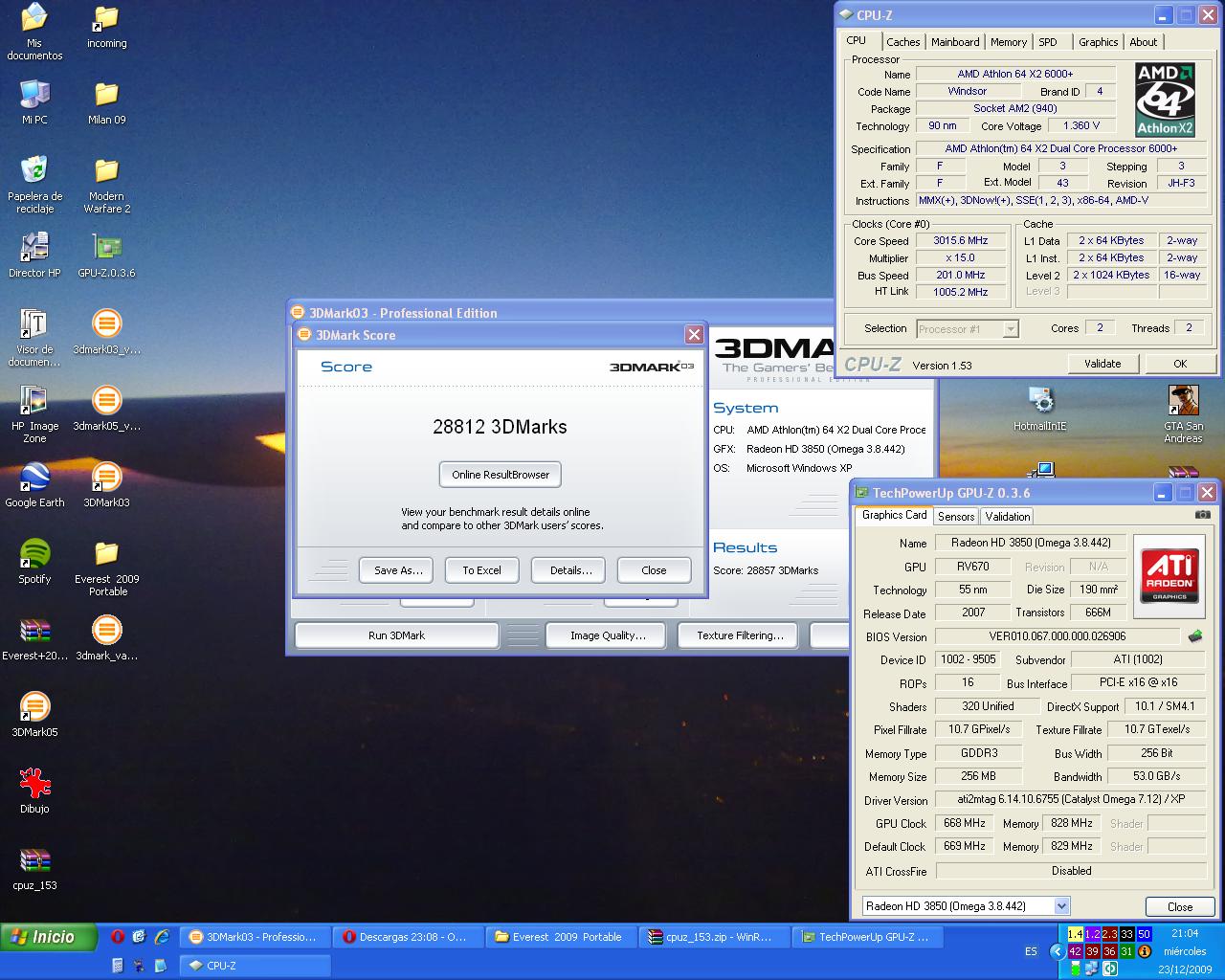Click the BIOS save chip icon in GPU-Z
The image size is (1225, 980).
point(1195,636)
